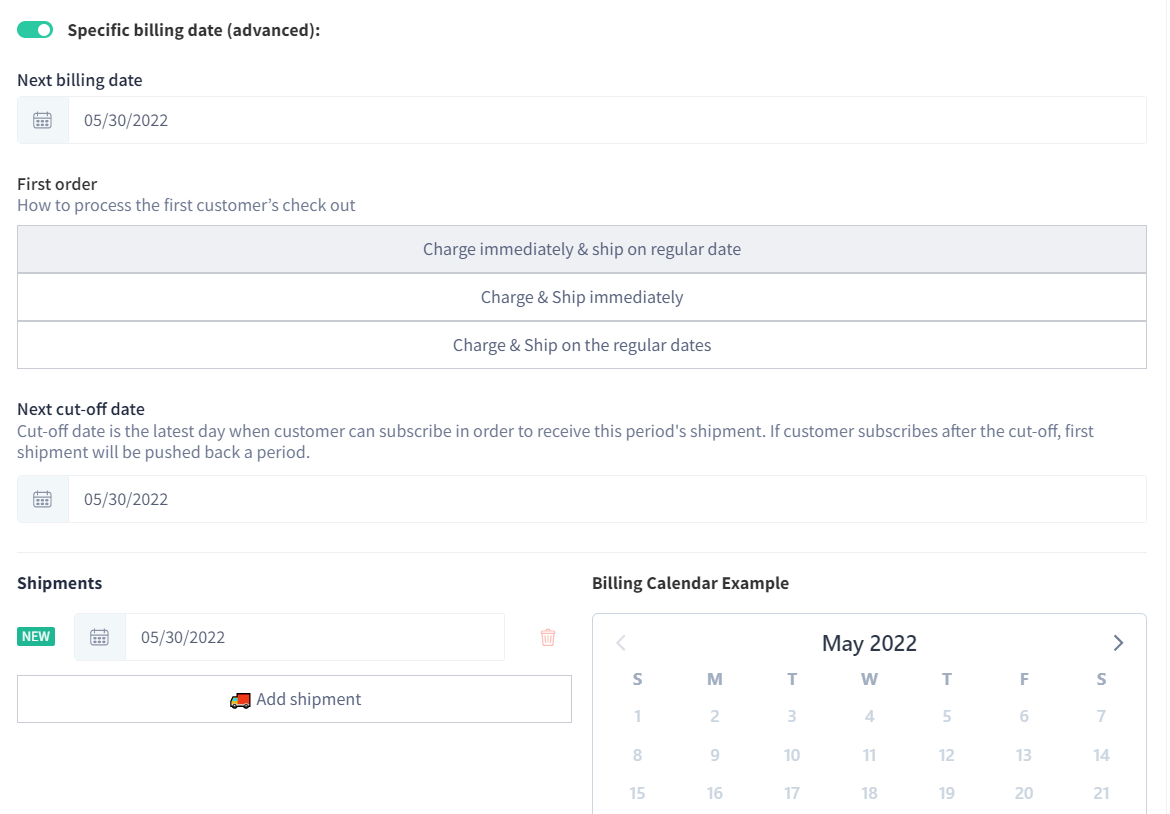Screen dimensions: 1170x814
Task: Select day 11 in the billing calendar
Action: 869,755
